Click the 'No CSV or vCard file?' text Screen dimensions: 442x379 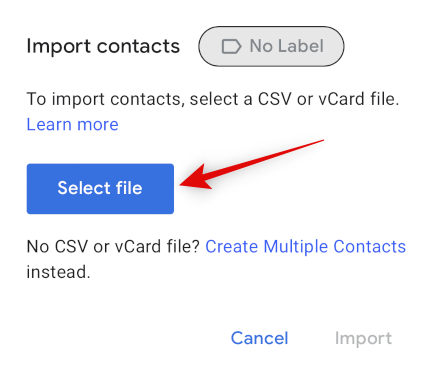coord(113,247)
